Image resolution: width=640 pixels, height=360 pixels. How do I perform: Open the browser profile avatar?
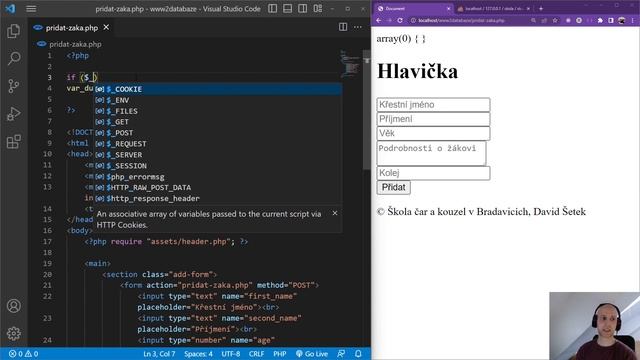[622, 20]
